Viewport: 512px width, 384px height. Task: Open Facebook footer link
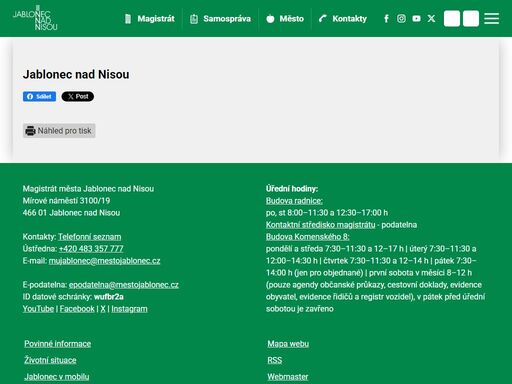[77, 309]
